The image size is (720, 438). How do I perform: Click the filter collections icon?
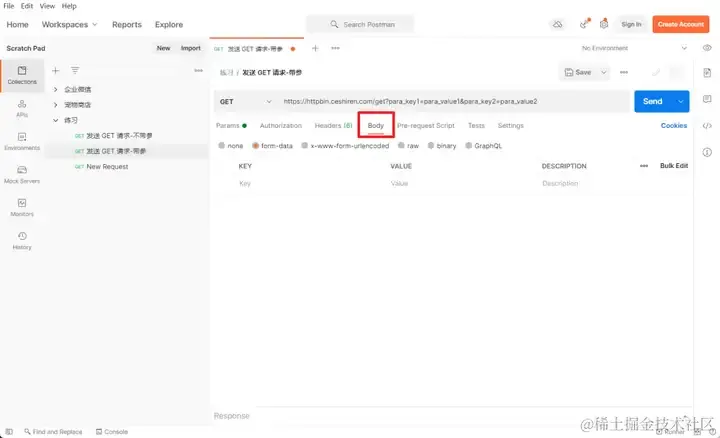pos(75,70)
